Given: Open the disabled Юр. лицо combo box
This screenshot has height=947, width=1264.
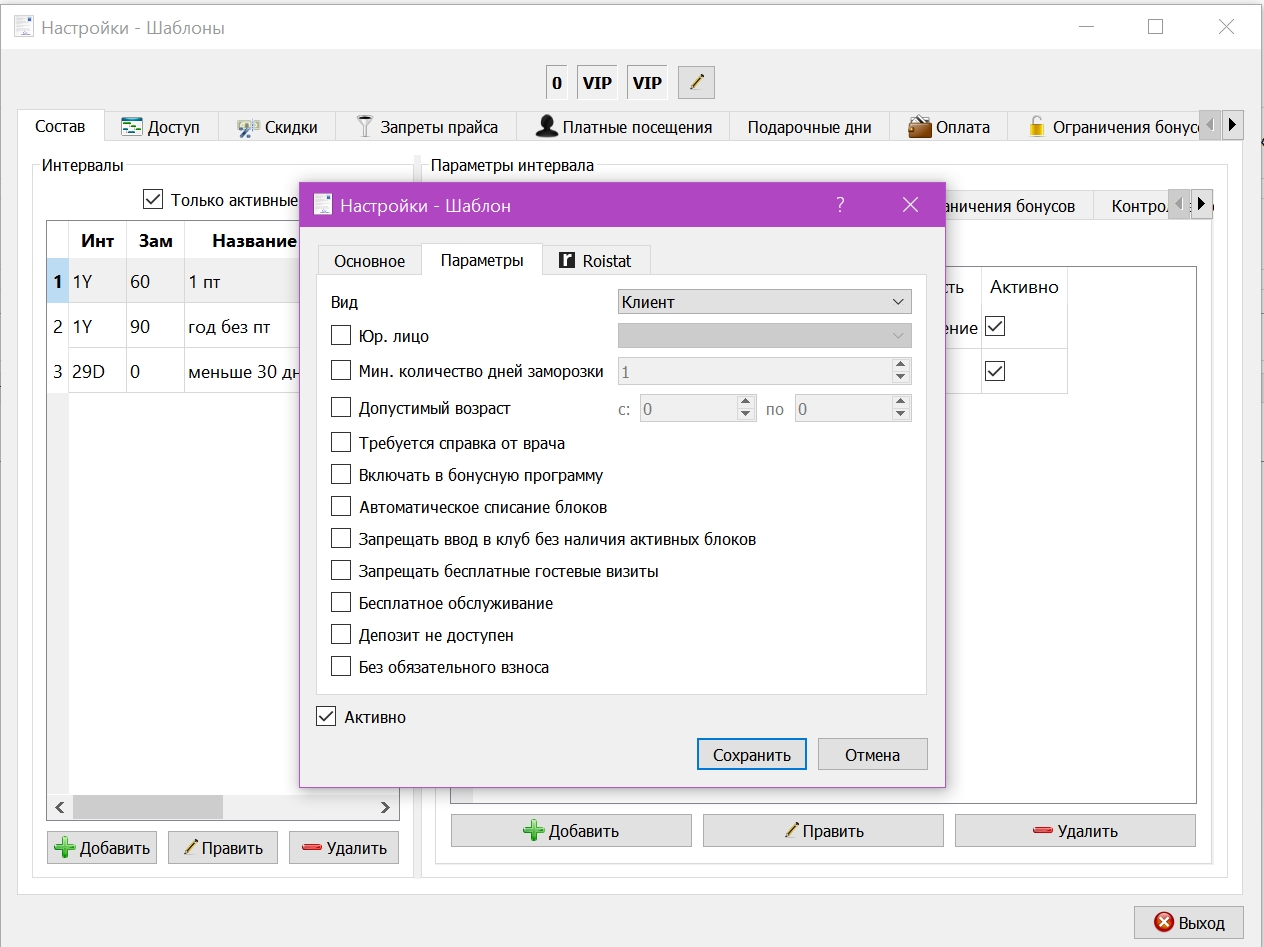Looking at the screenshot, I should tap(764, 336).
